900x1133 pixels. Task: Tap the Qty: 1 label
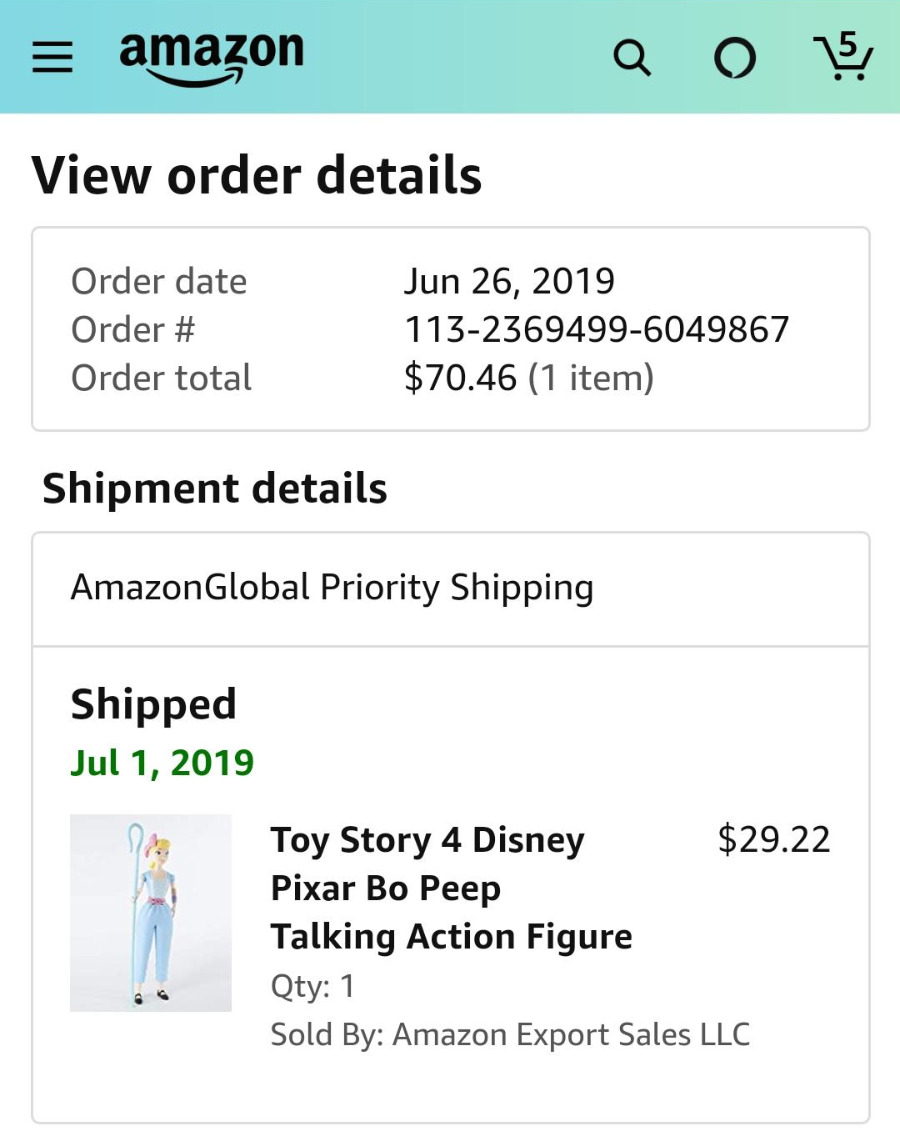point(313,987)
